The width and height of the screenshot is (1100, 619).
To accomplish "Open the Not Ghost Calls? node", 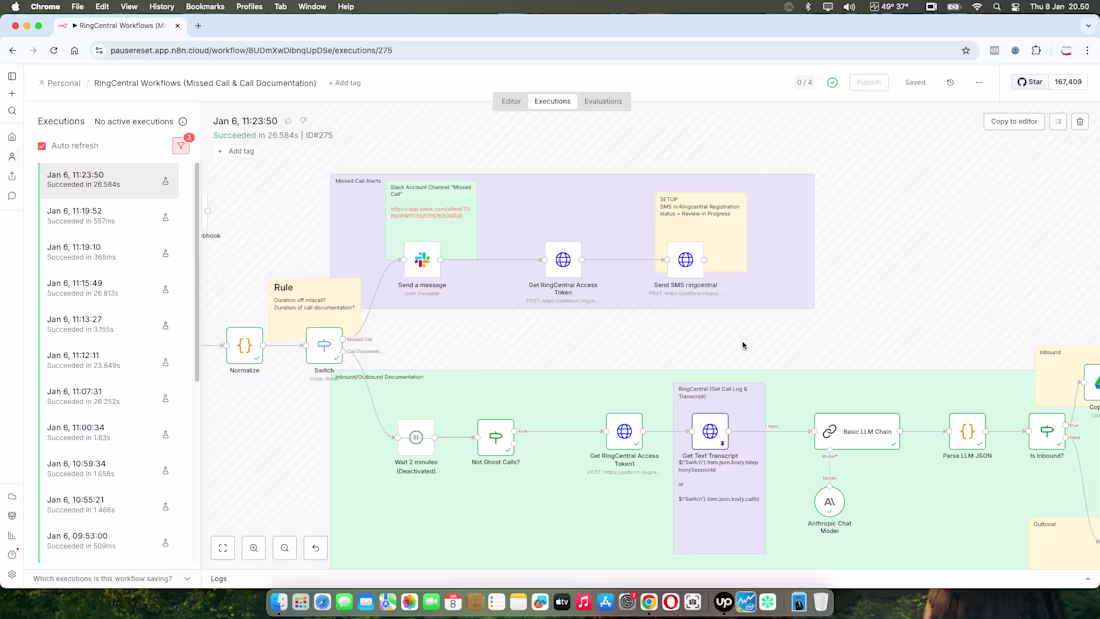I will point(495,437).
